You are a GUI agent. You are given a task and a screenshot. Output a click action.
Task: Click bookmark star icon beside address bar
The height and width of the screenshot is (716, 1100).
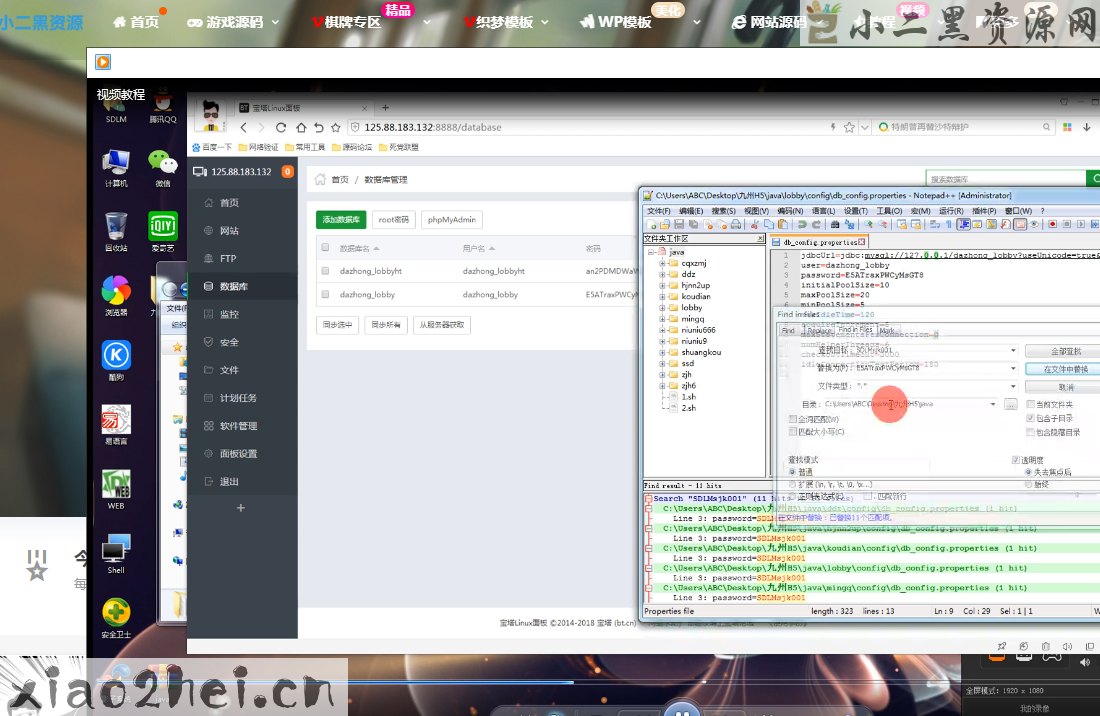[x=335, y=128]
